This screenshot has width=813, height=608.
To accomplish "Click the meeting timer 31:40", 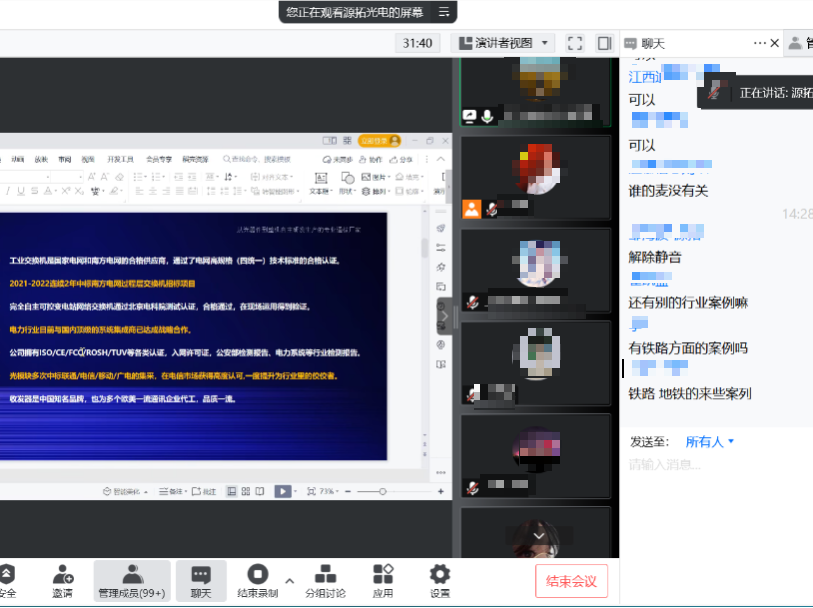I will click(x=417, y=43).
